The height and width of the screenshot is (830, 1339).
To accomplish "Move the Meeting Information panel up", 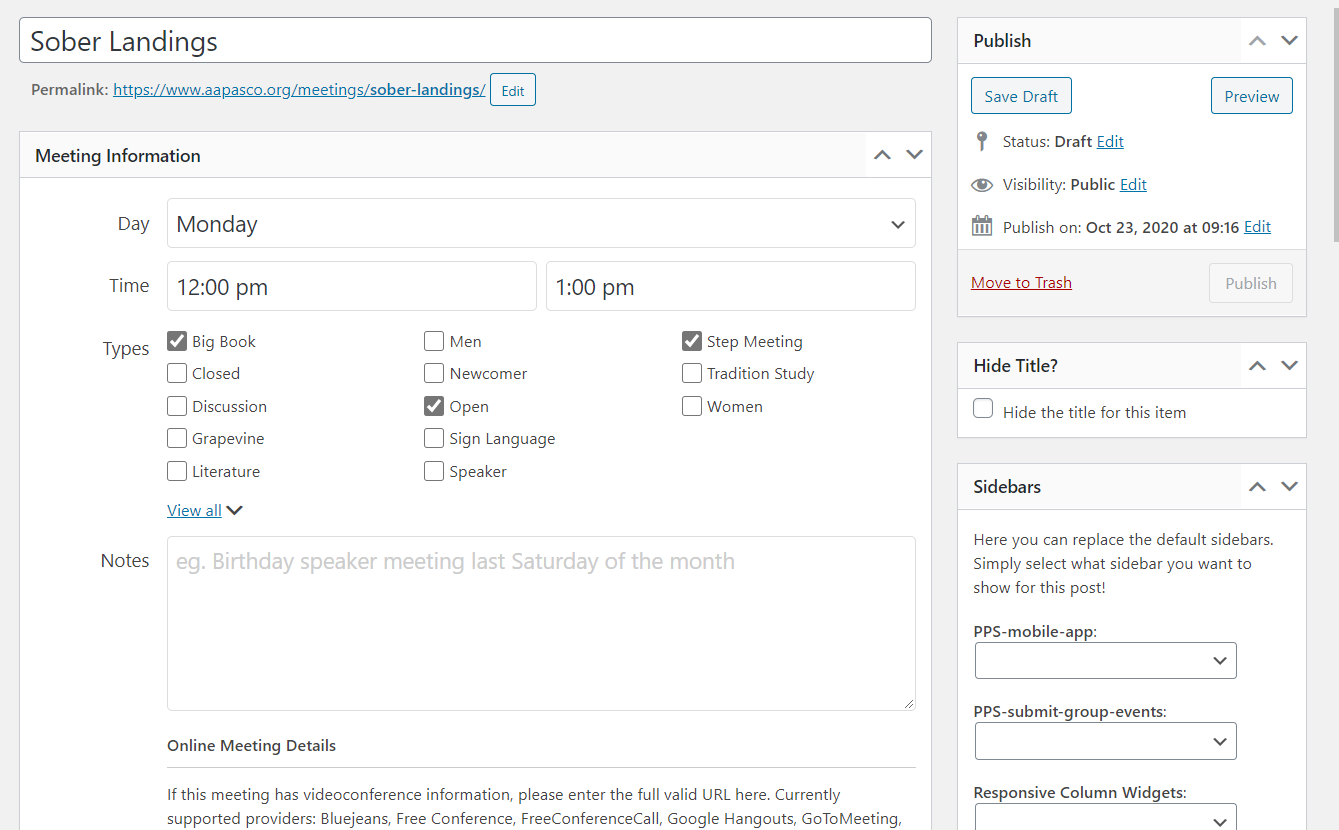I will tap(882, 155).
